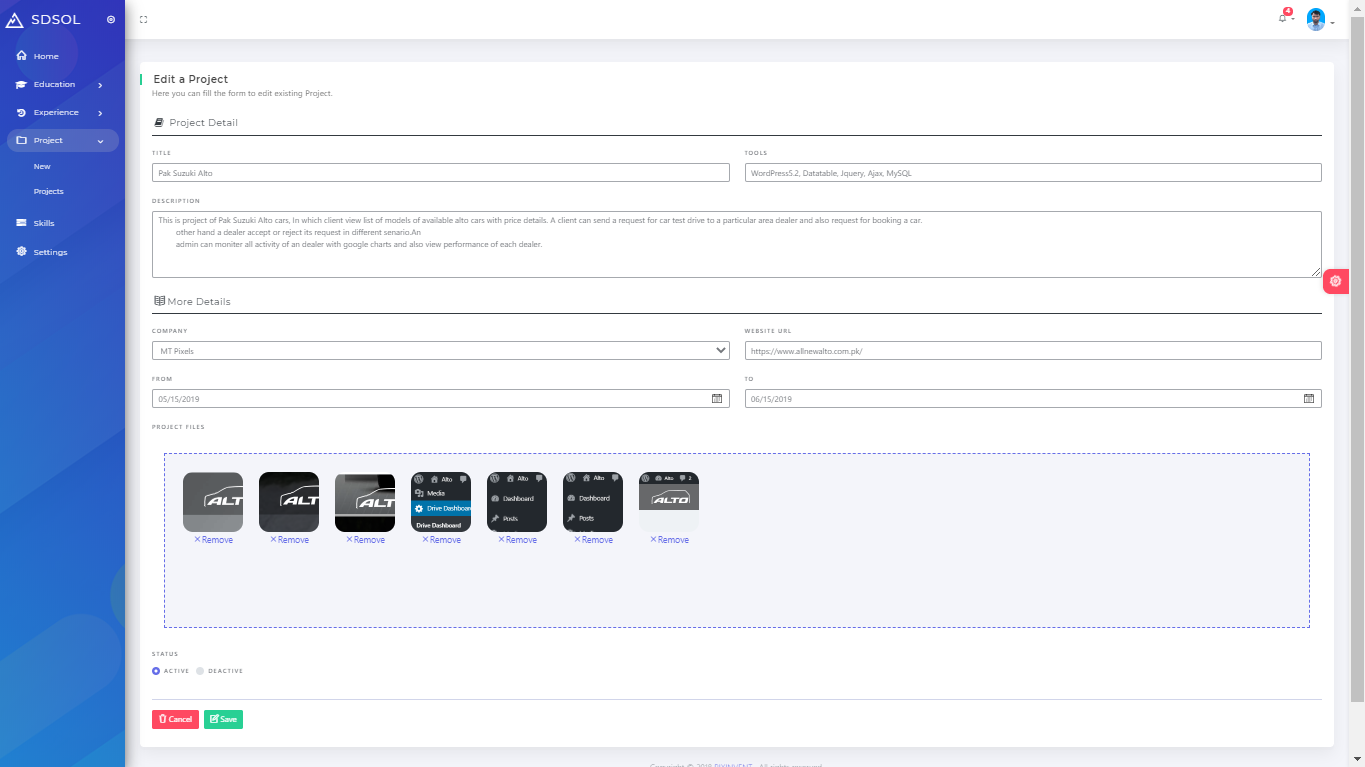Click the To date field
The image size is (1365, 767).
(x=1033, y=399)
